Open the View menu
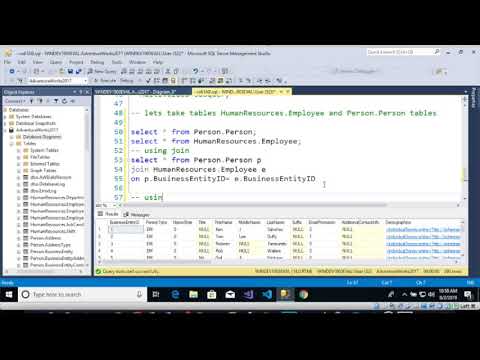 pos(38,62)
